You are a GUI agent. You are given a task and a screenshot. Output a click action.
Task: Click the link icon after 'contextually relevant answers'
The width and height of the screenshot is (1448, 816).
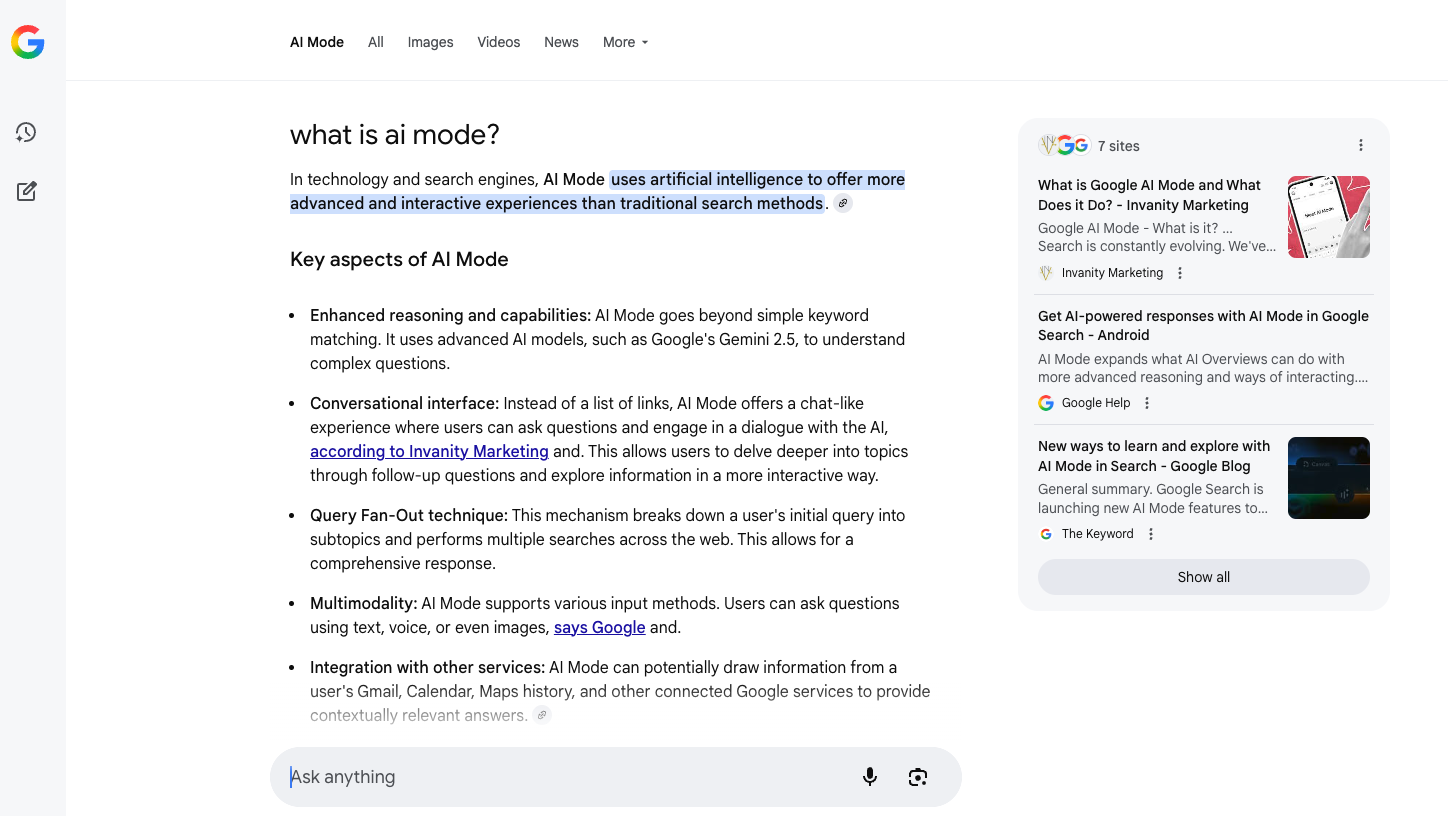tap(542, 715)
